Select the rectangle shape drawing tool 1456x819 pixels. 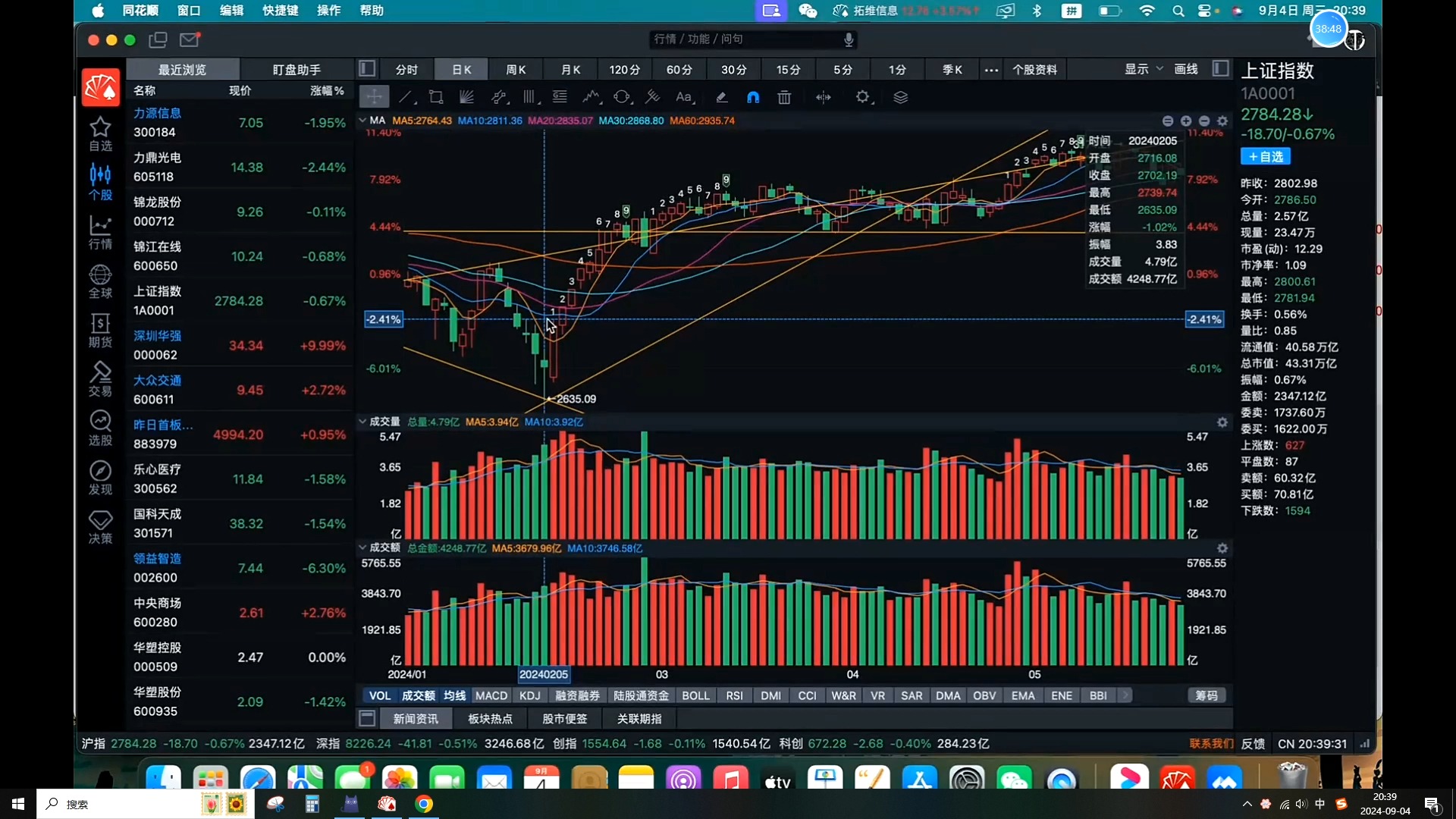point(436,97)
